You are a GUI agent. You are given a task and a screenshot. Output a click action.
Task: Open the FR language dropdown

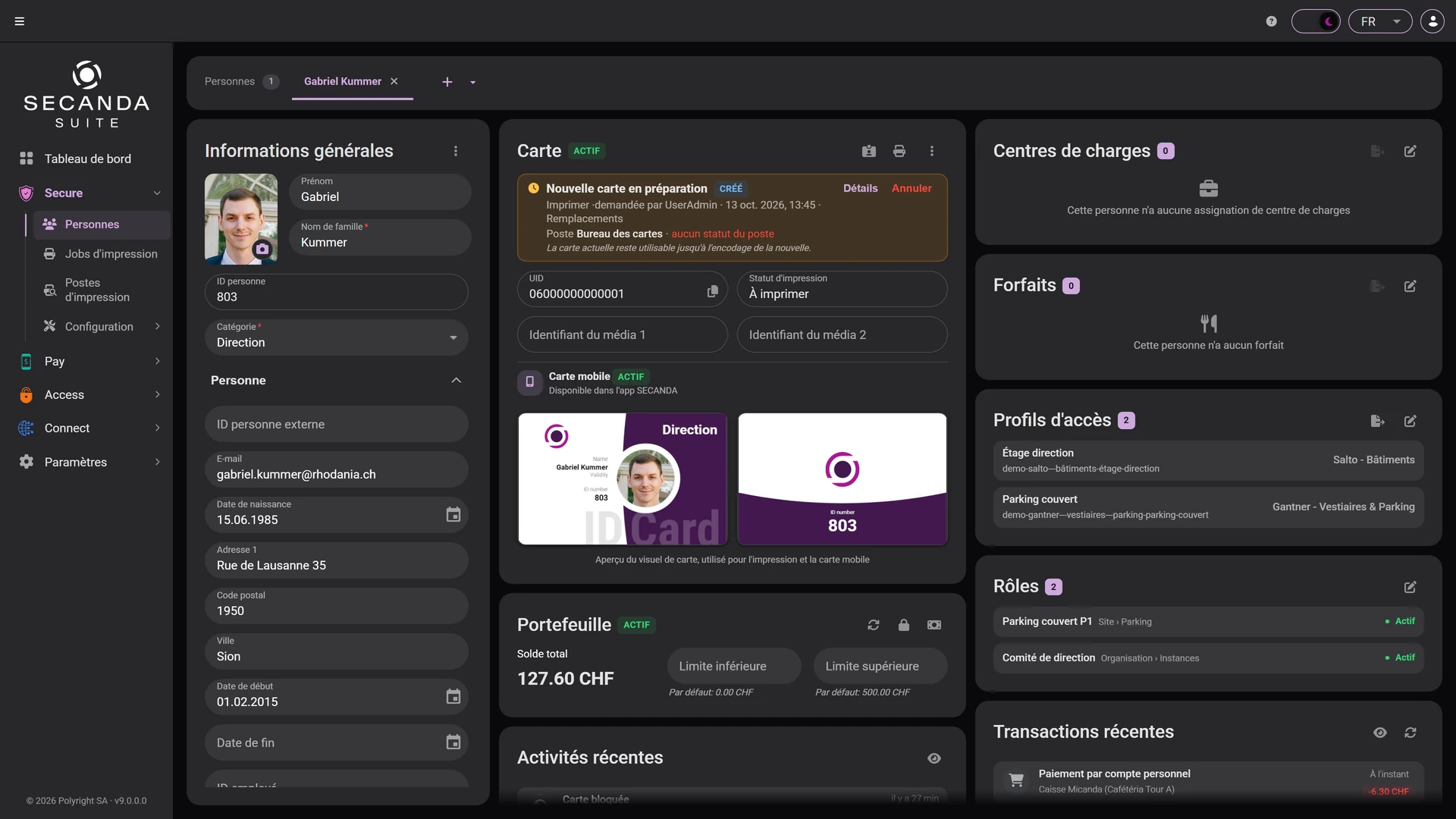click(x=1380, y=21)
